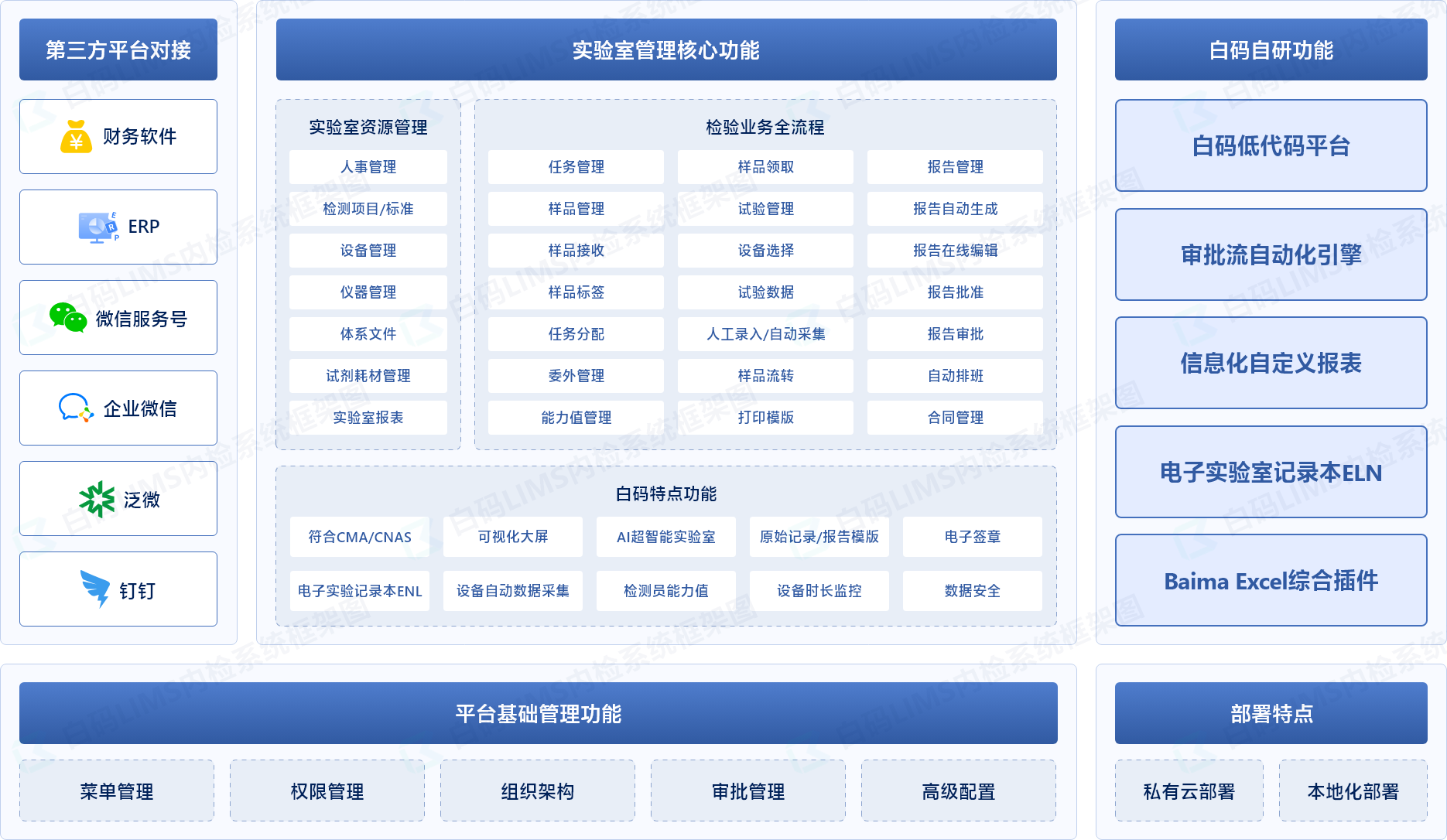Screen dimensions: 1447x840
Task: Select the 报告自动生成 item
Action: pos(956,209)
